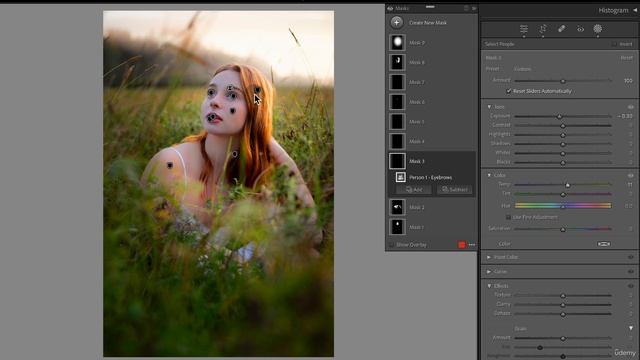Image resolution: width=640 pixels, height=360 pixels.
Task: Collapse the Effects section triangle
Action: [489, 286]
